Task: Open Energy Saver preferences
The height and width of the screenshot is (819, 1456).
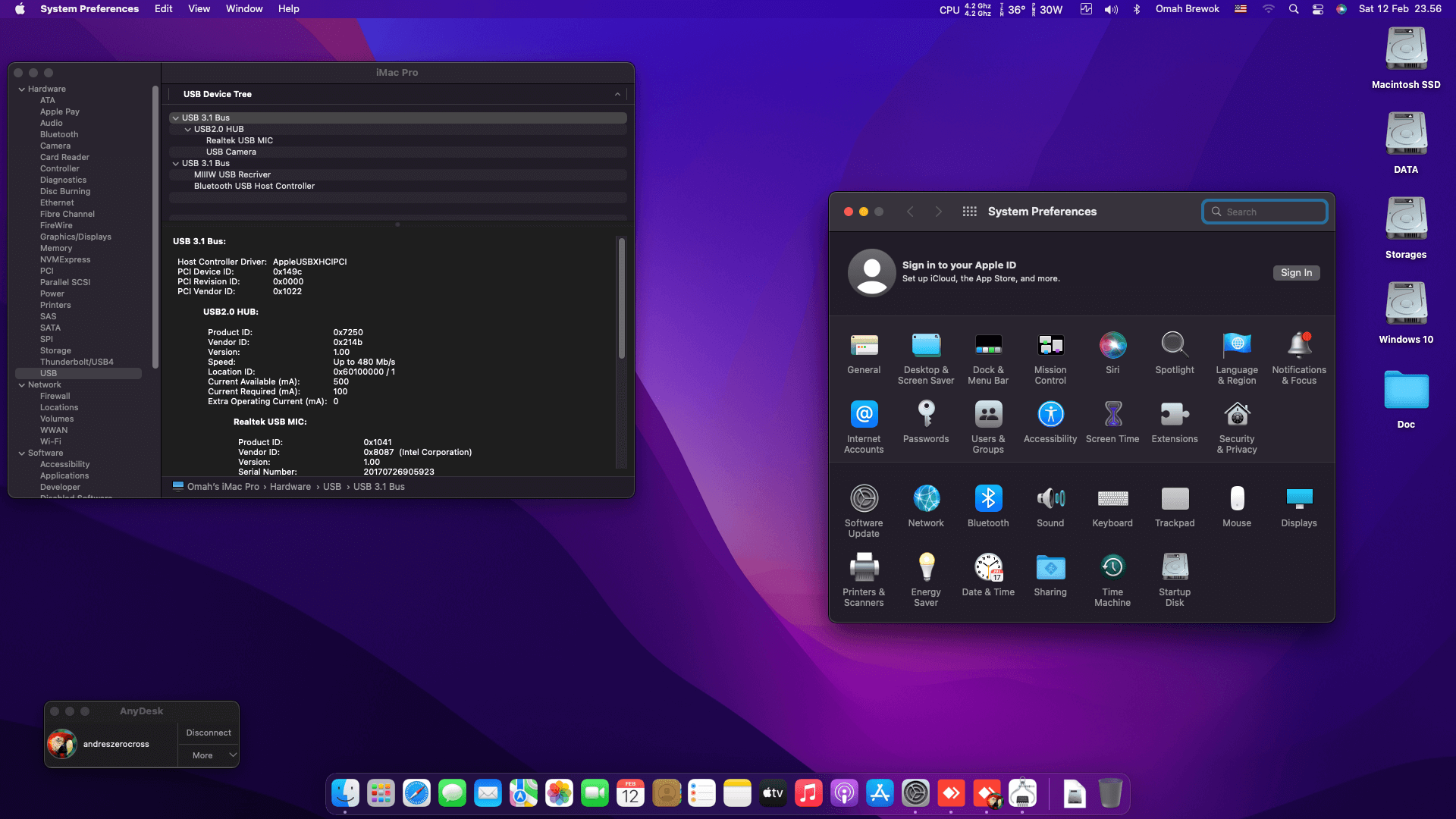Action: [x=926, y=581]
